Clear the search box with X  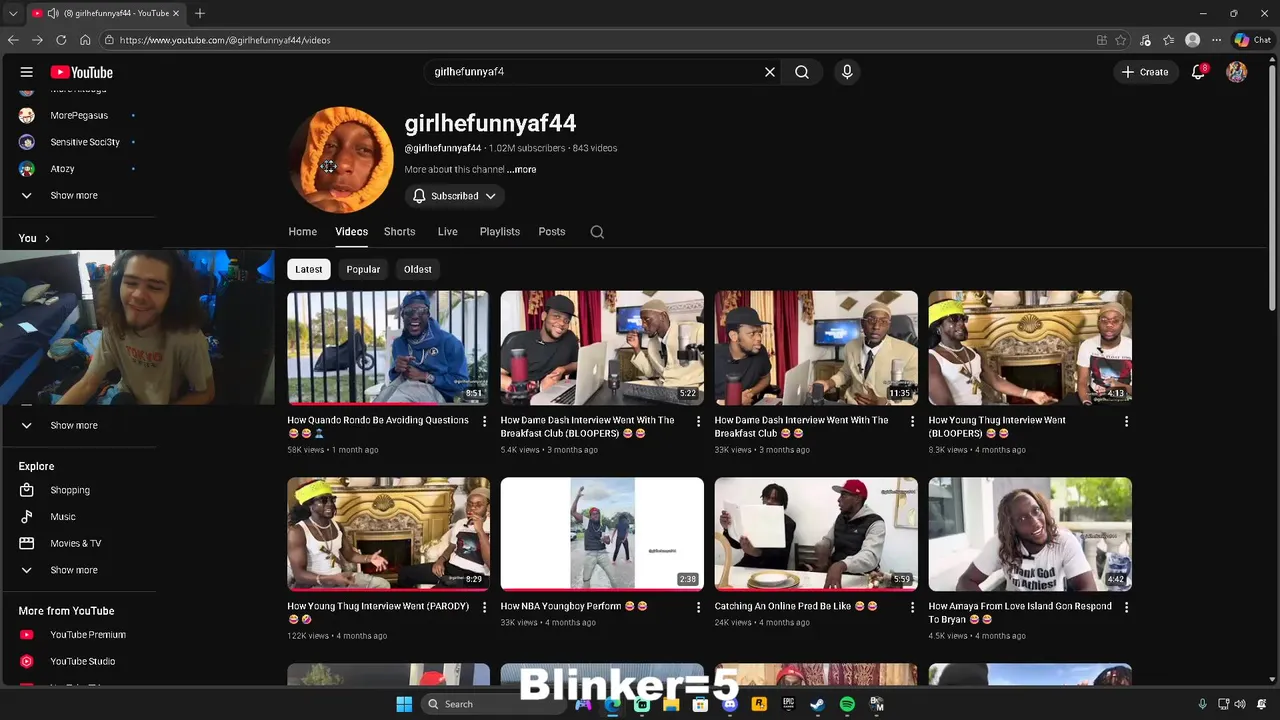click(x=770, y=72)
